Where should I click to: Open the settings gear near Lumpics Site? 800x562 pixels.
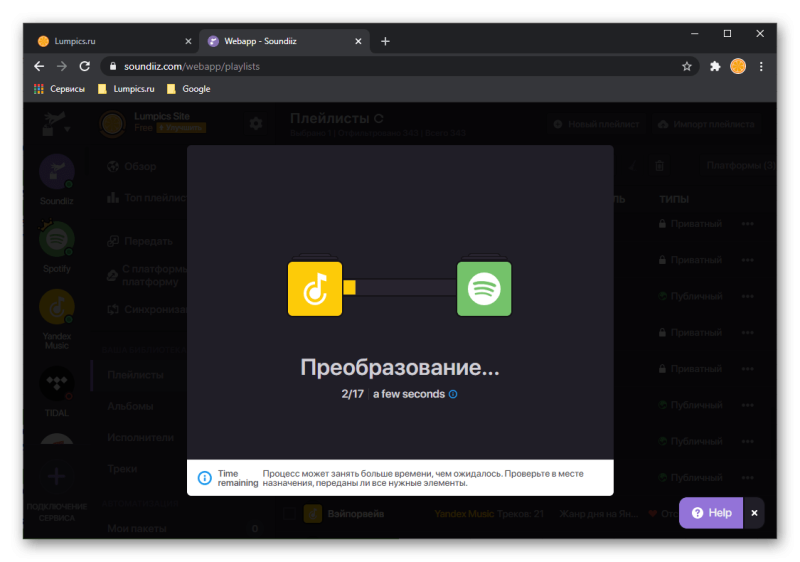point(256,123)
